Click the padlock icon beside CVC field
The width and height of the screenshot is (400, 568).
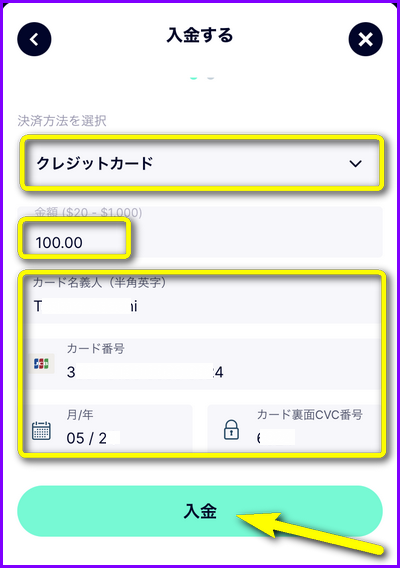[231, 430]
